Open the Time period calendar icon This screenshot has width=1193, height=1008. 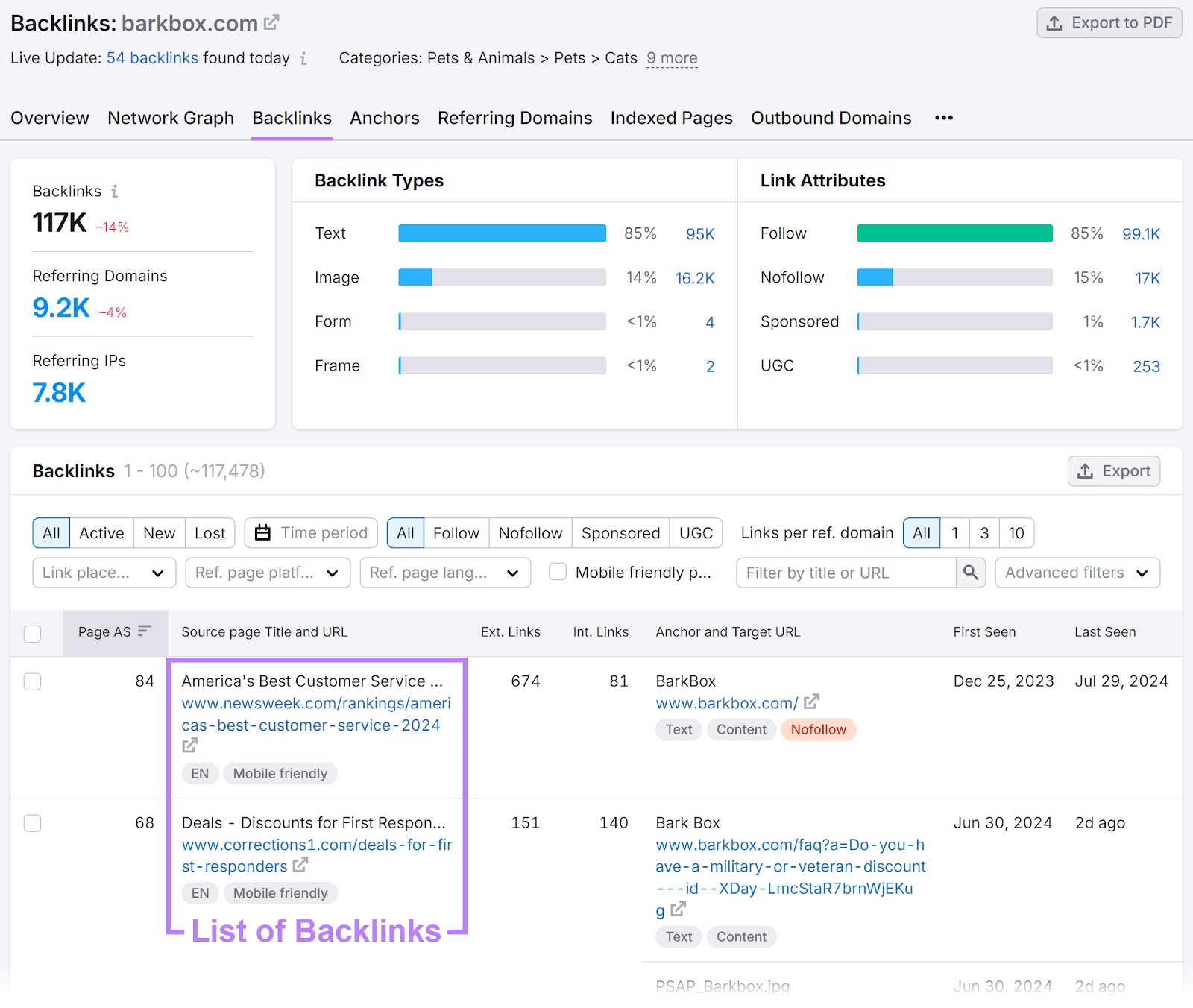(x=262, y=532)
